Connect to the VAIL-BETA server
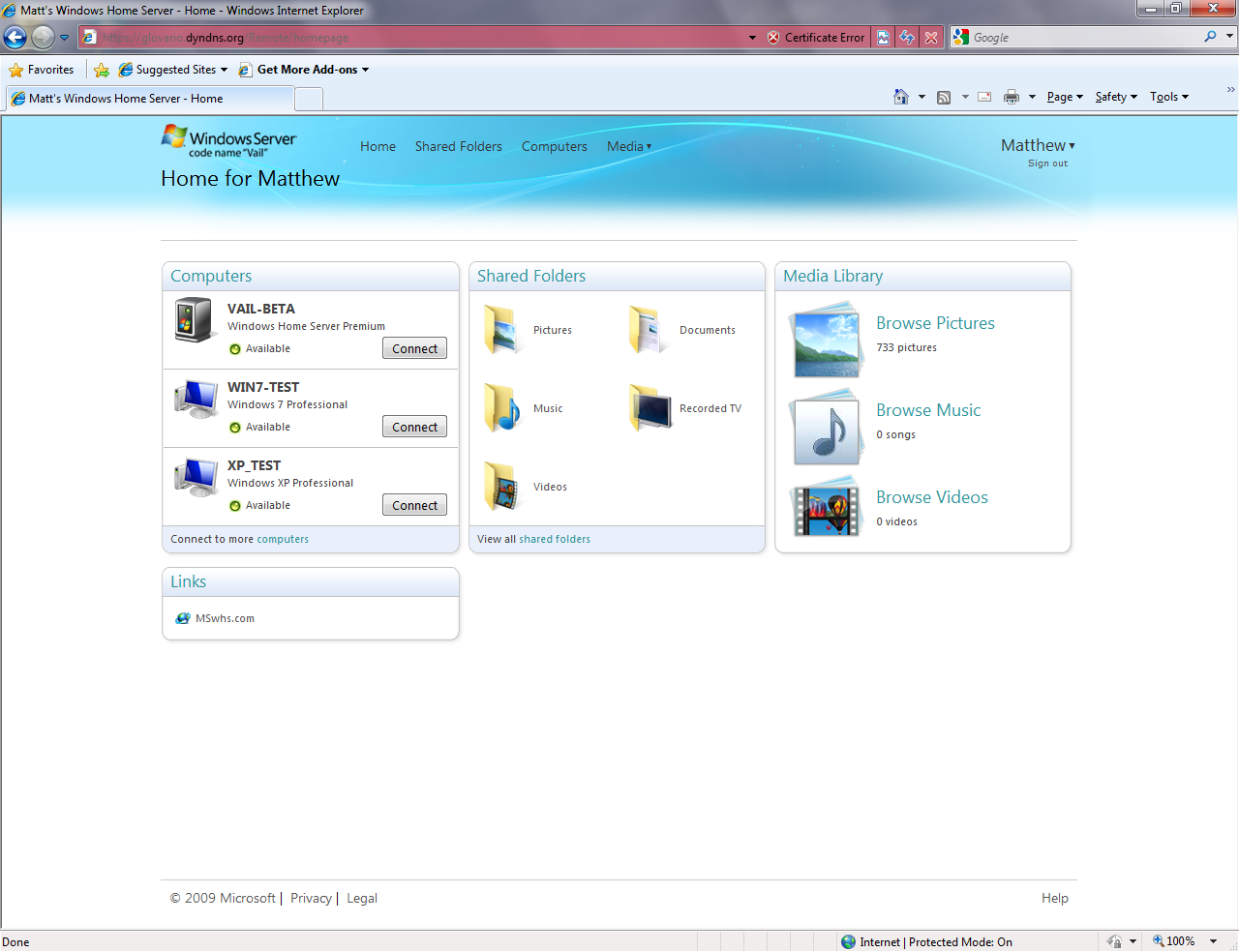Screen dimensions: 1239x952 coord(414,348)
